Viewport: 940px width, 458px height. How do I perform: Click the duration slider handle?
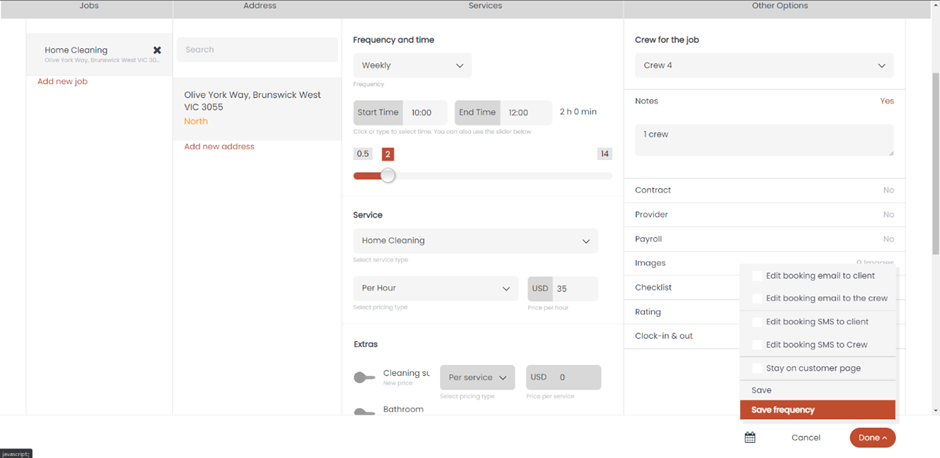coord(388,176)
